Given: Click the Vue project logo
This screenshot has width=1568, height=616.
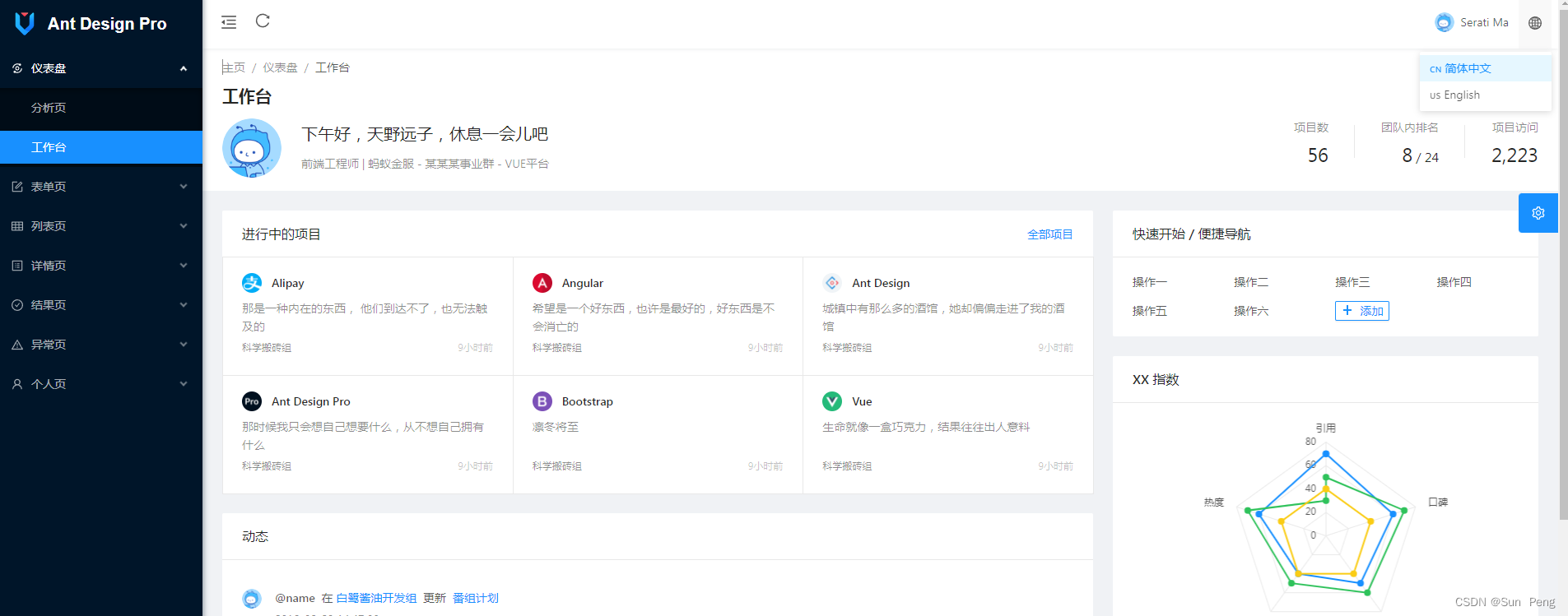Looking at the screenshot, I should pos(832,401).
